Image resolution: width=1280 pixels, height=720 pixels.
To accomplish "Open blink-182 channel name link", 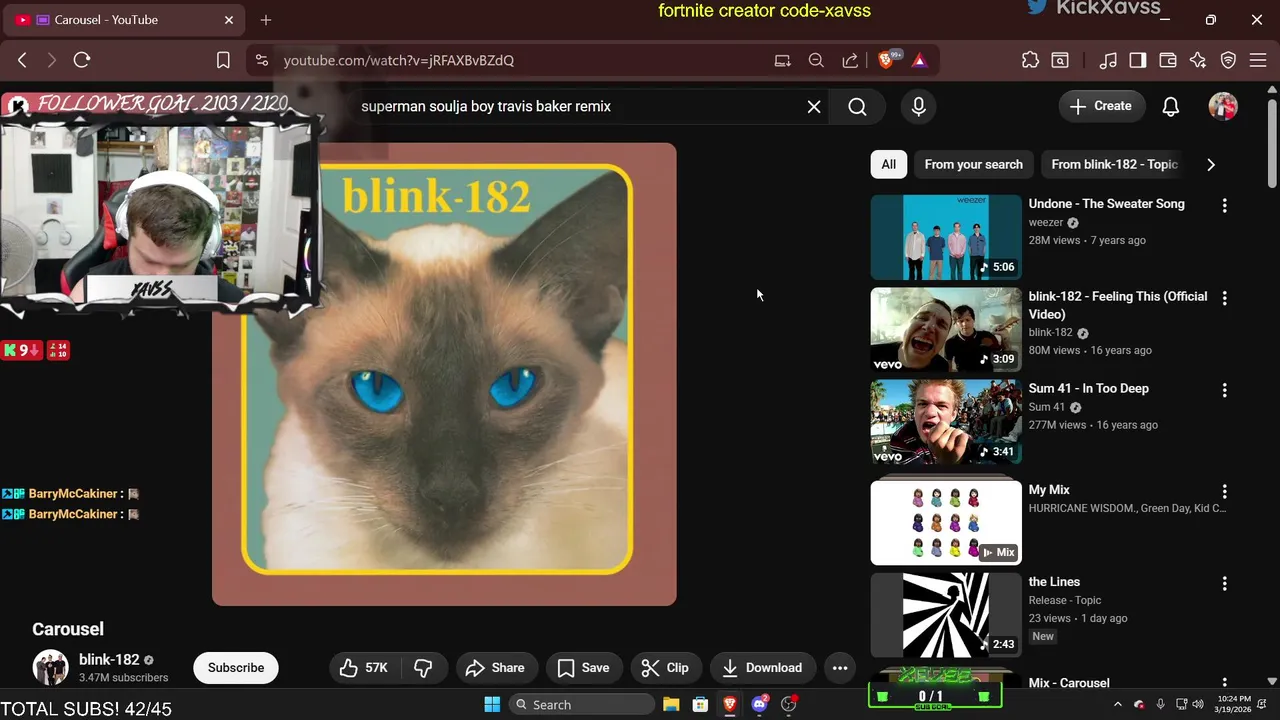I will coord(109,660).
